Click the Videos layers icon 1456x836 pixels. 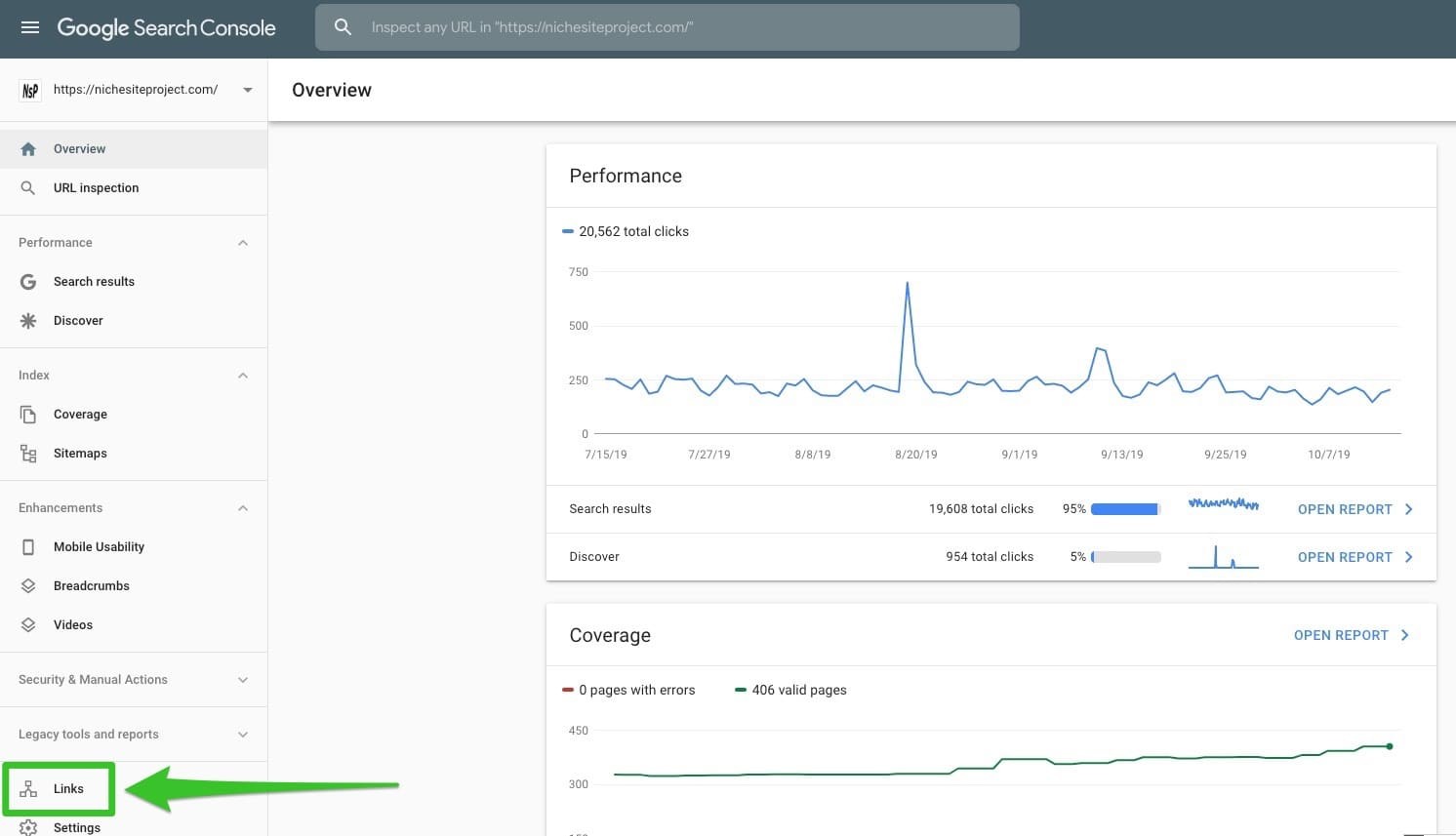click(x=28, y=625)
